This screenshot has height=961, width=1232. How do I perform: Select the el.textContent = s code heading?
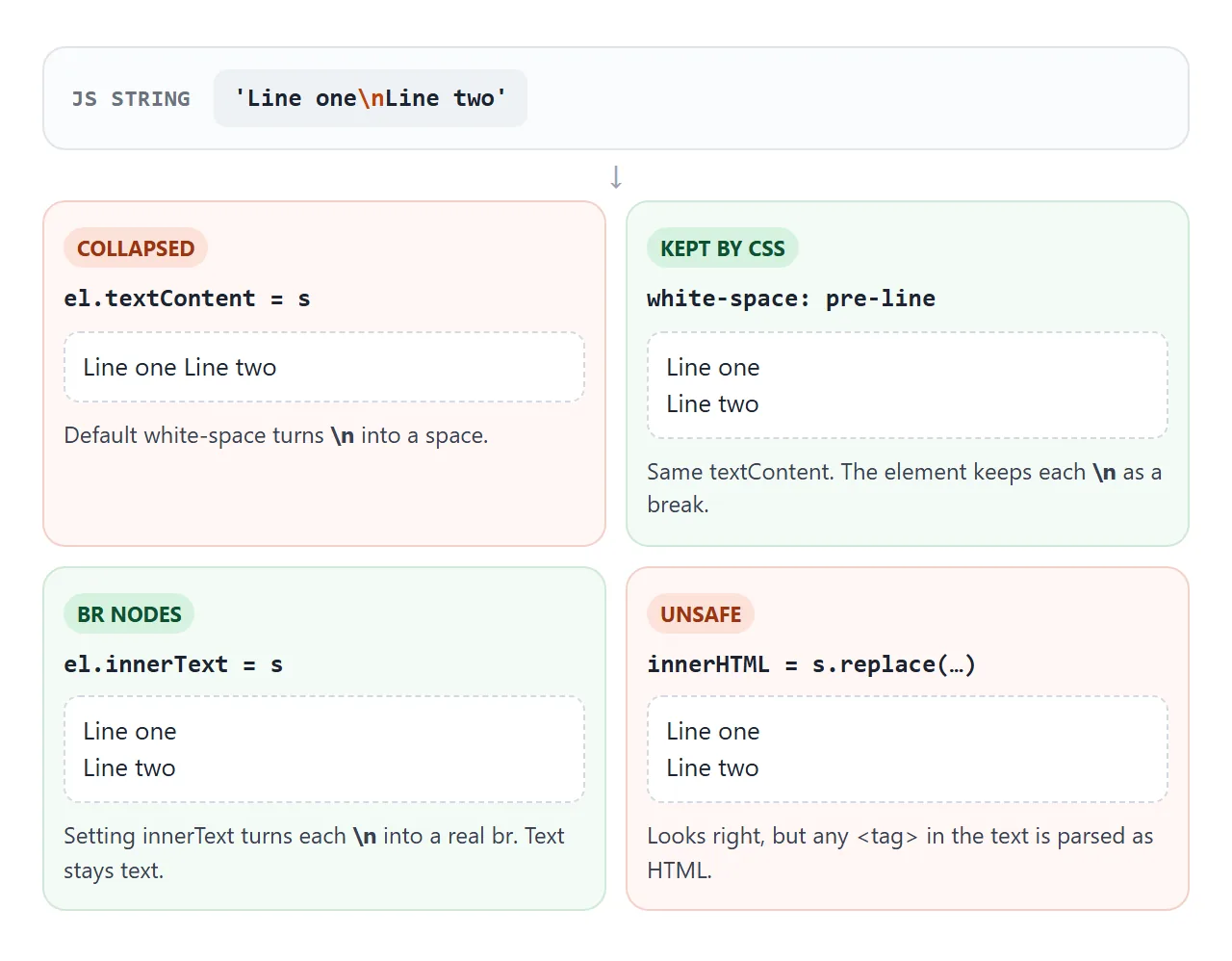187,299
